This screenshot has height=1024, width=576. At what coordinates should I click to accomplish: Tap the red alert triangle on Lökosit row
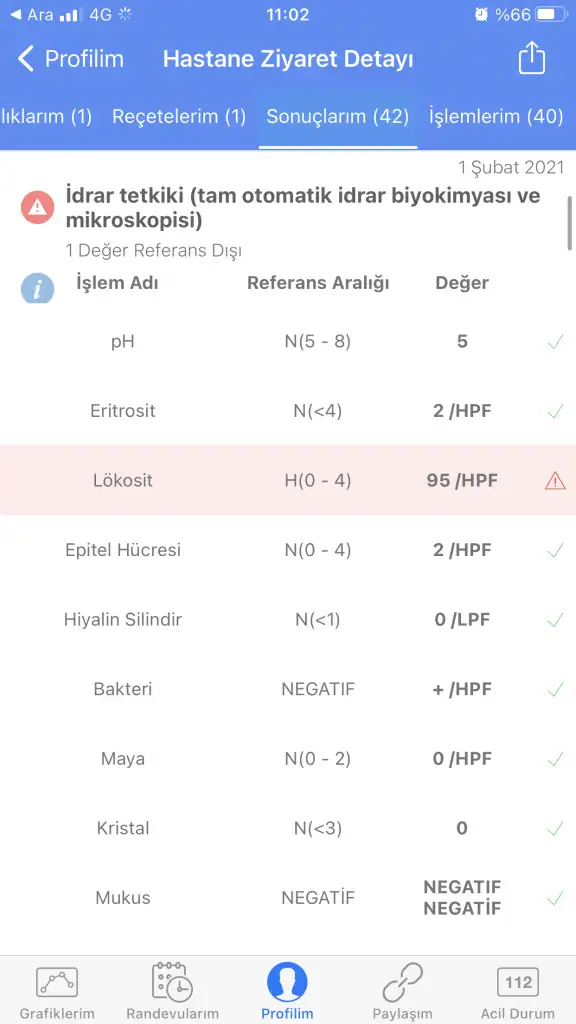tap(555, 481)
